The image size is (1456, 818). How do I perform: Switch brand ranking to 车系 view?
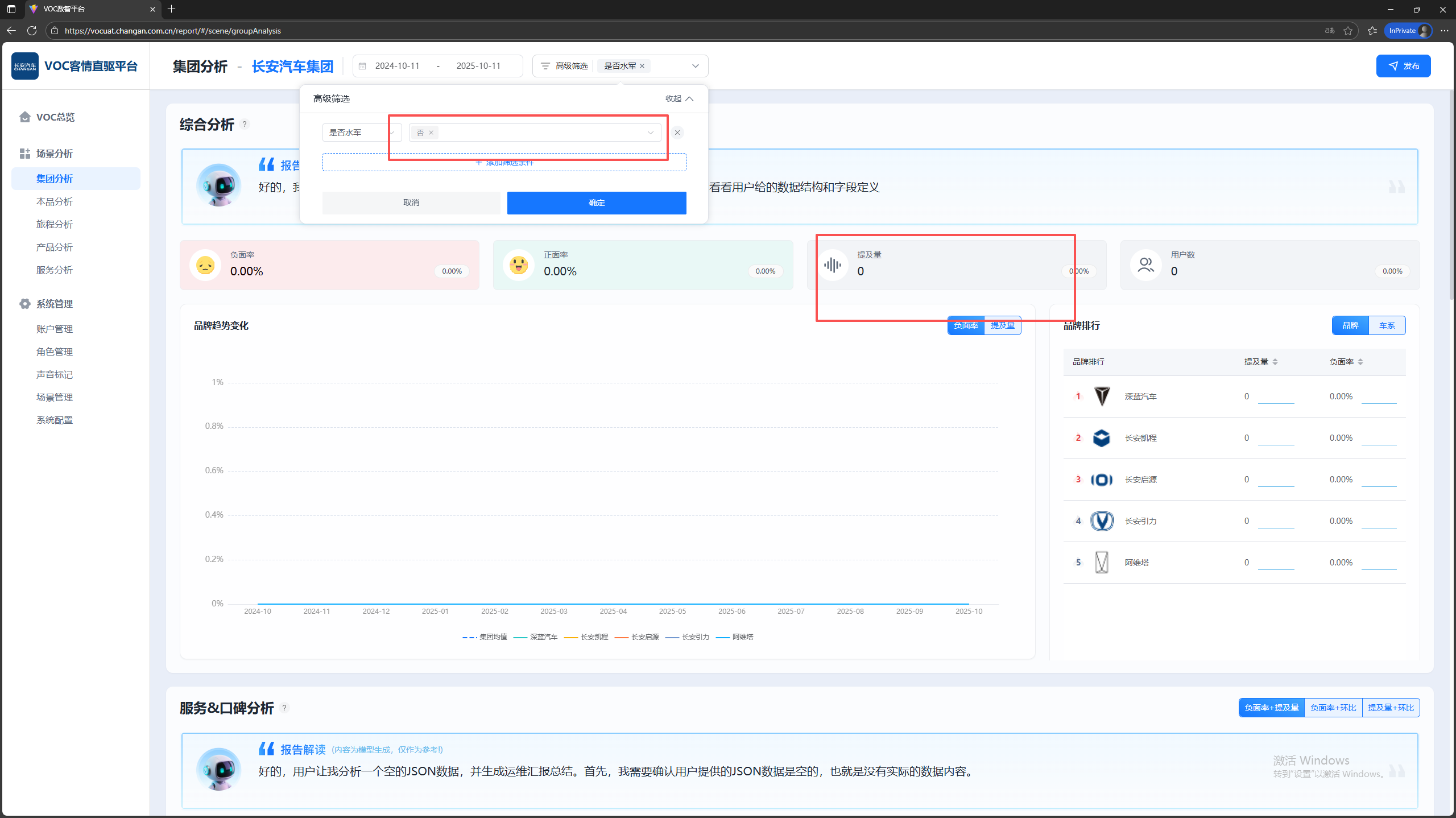1387,325
